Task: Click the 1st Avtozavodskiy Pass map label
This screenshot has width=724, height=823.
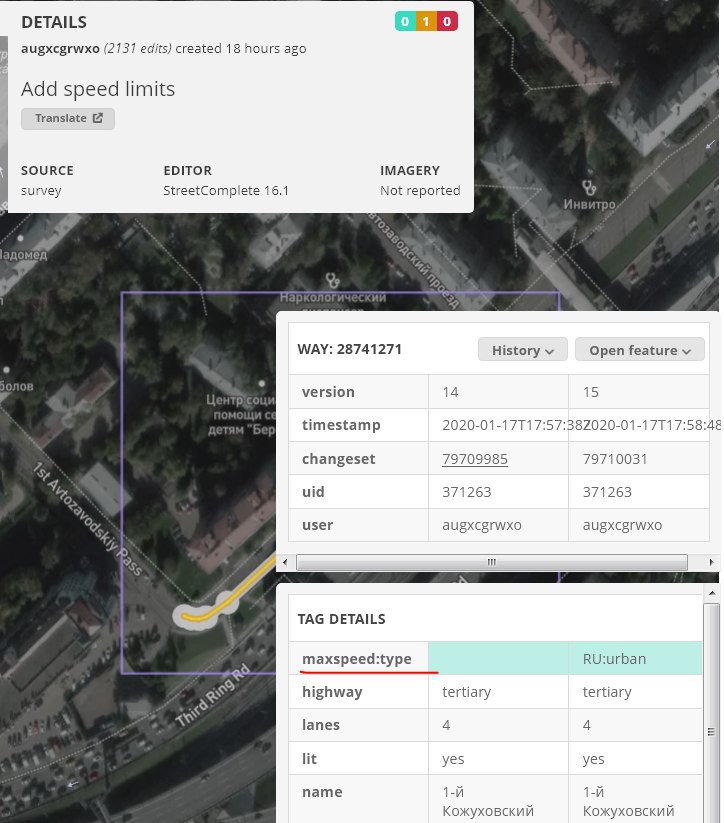Action: tap(88, 519)
